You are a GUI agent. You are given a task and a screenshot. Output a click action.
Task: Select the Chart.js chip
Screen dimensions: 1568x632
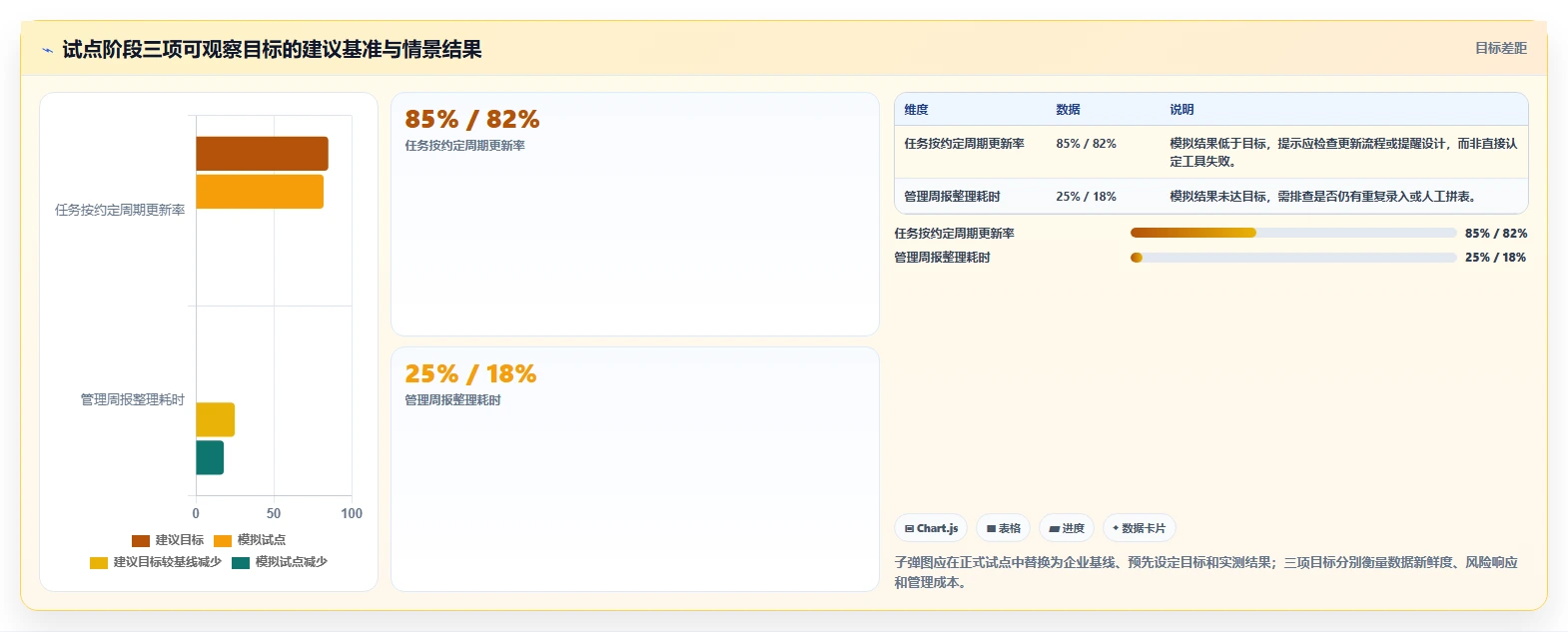[931, 528]
